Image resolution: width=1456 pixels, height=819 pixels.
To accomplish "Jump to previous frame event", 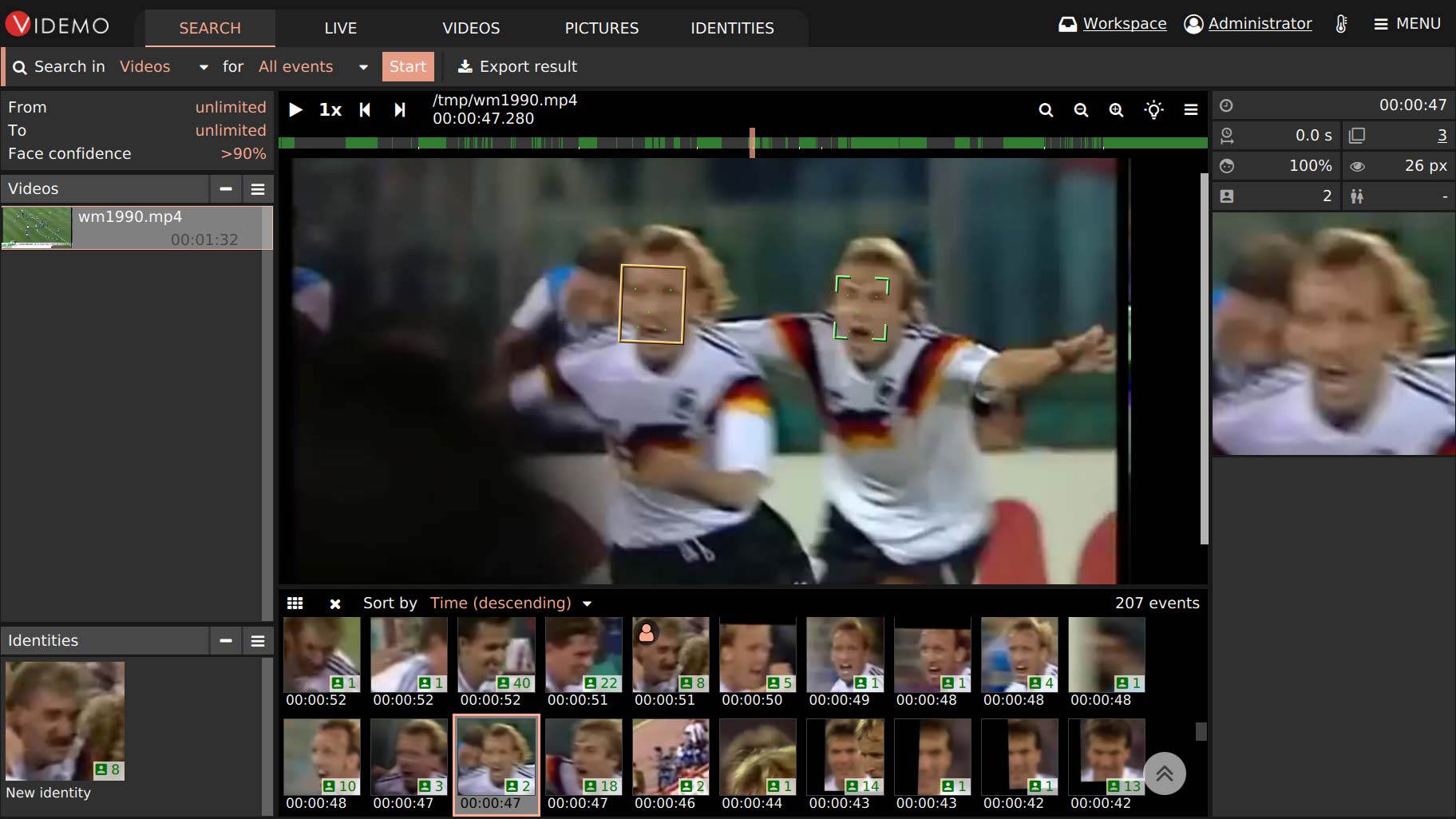I will [365, 110].
